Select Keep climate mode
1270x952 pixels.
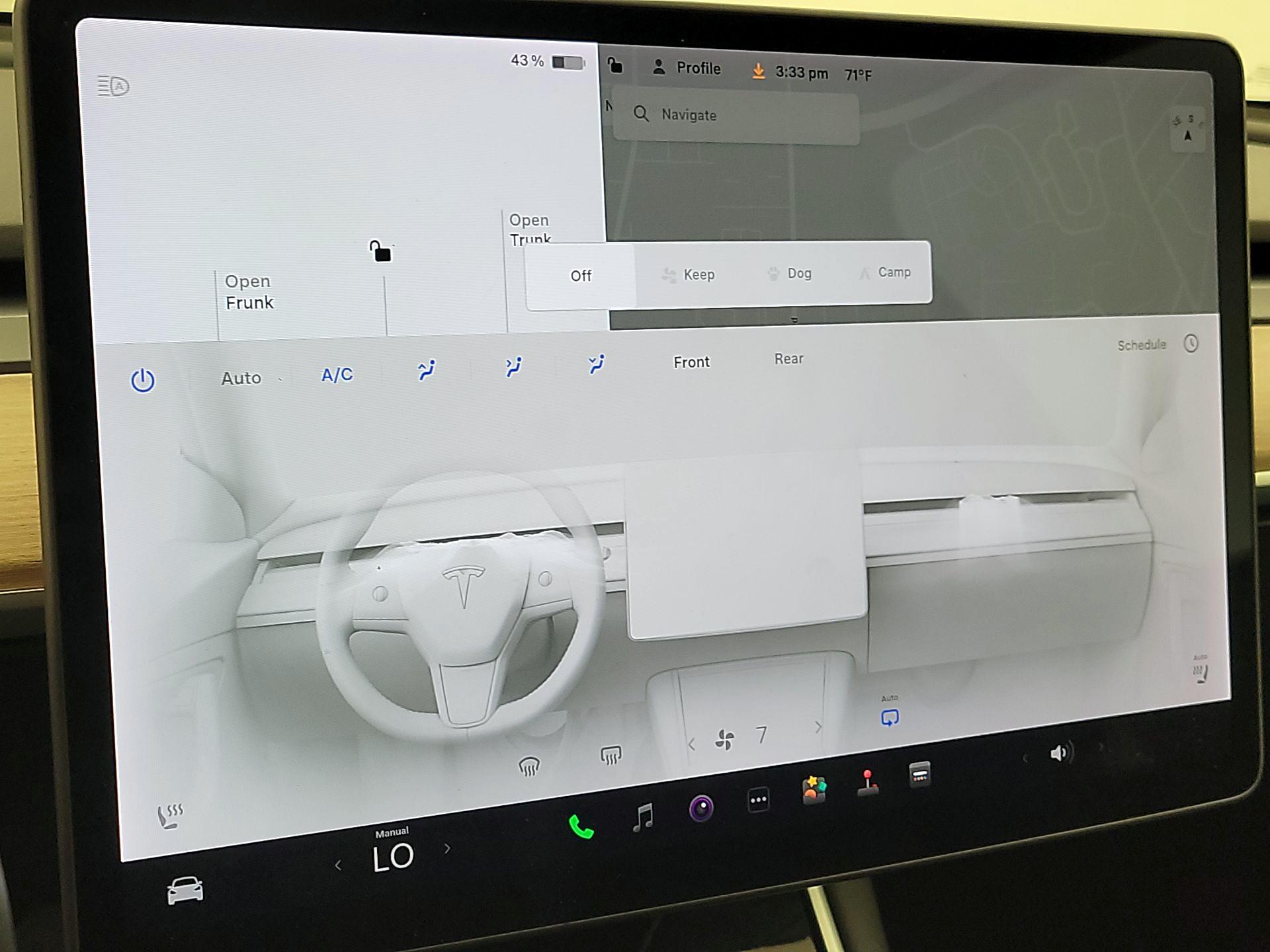(689, 274)
